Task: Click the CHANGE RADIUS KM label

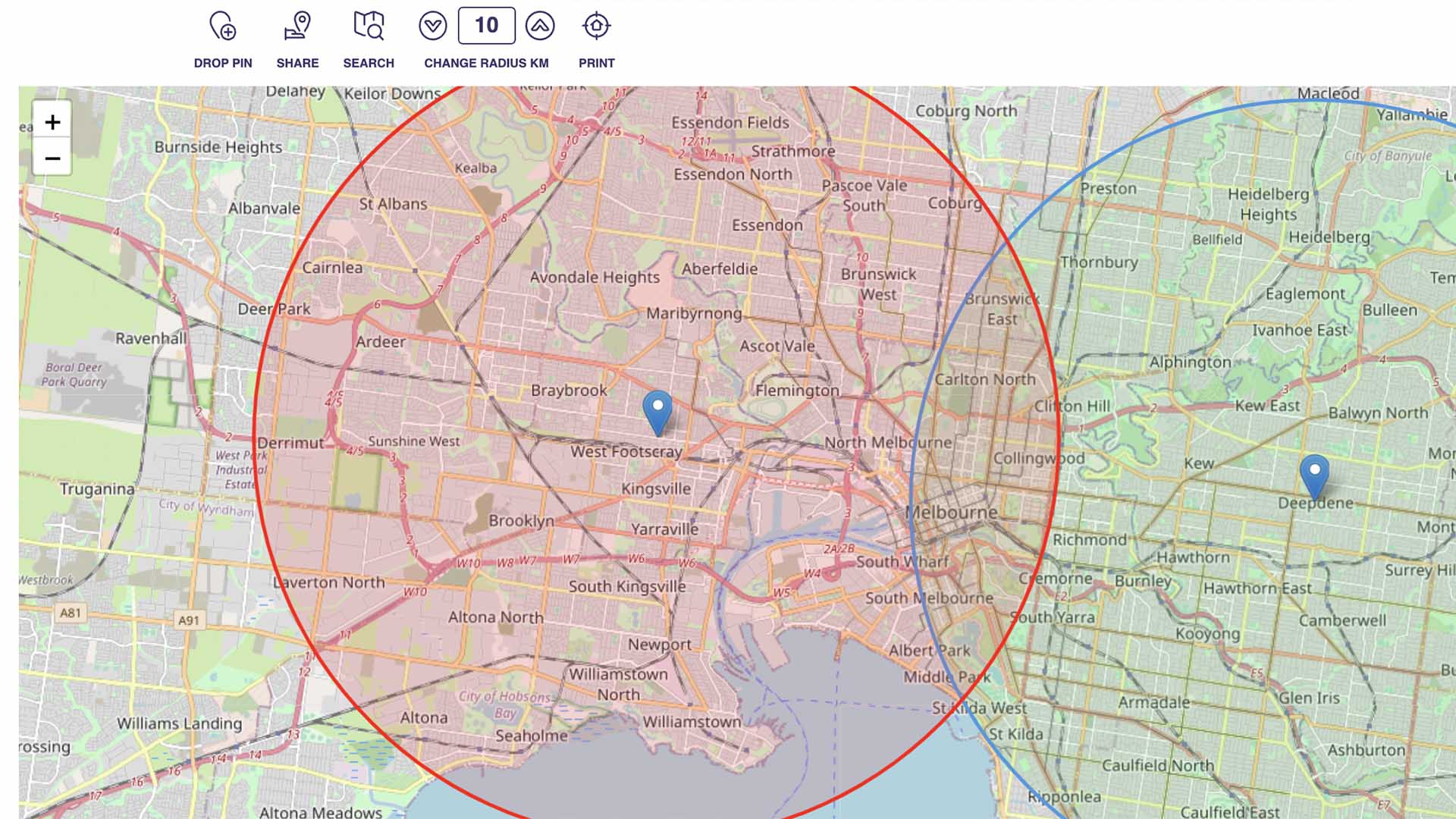Action: pyautogui.click(x=486, y=63)
